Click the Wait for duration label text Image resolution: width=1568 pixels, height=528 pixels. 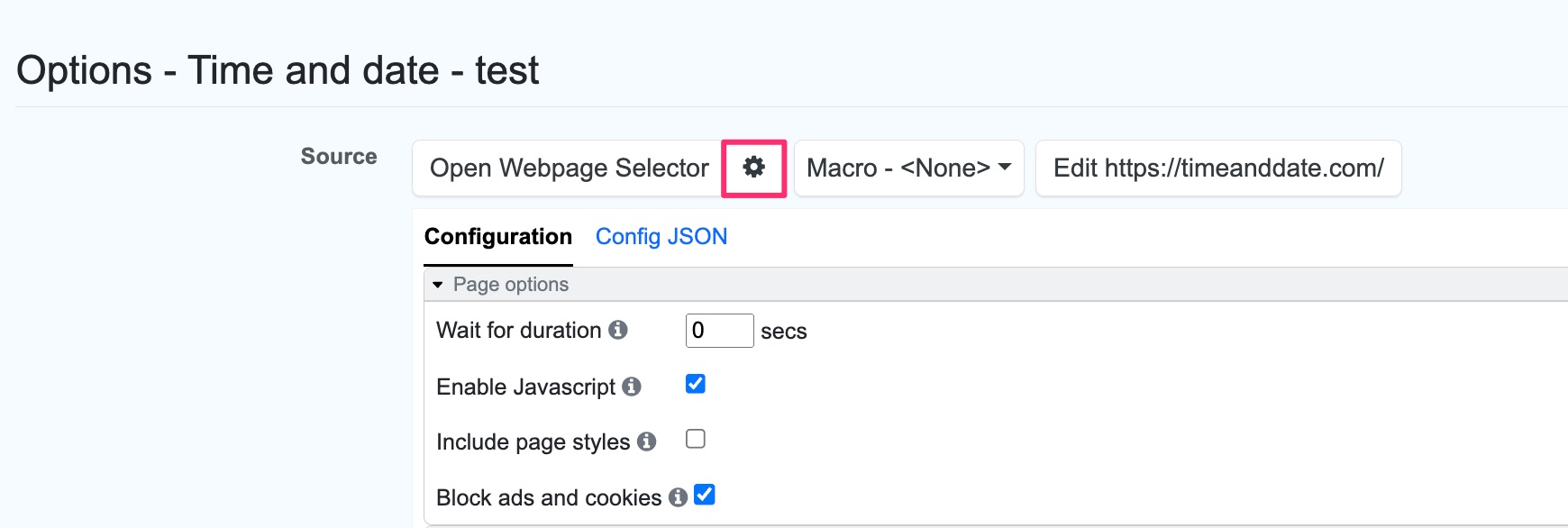pyautogui.click(x=518, y=331)
